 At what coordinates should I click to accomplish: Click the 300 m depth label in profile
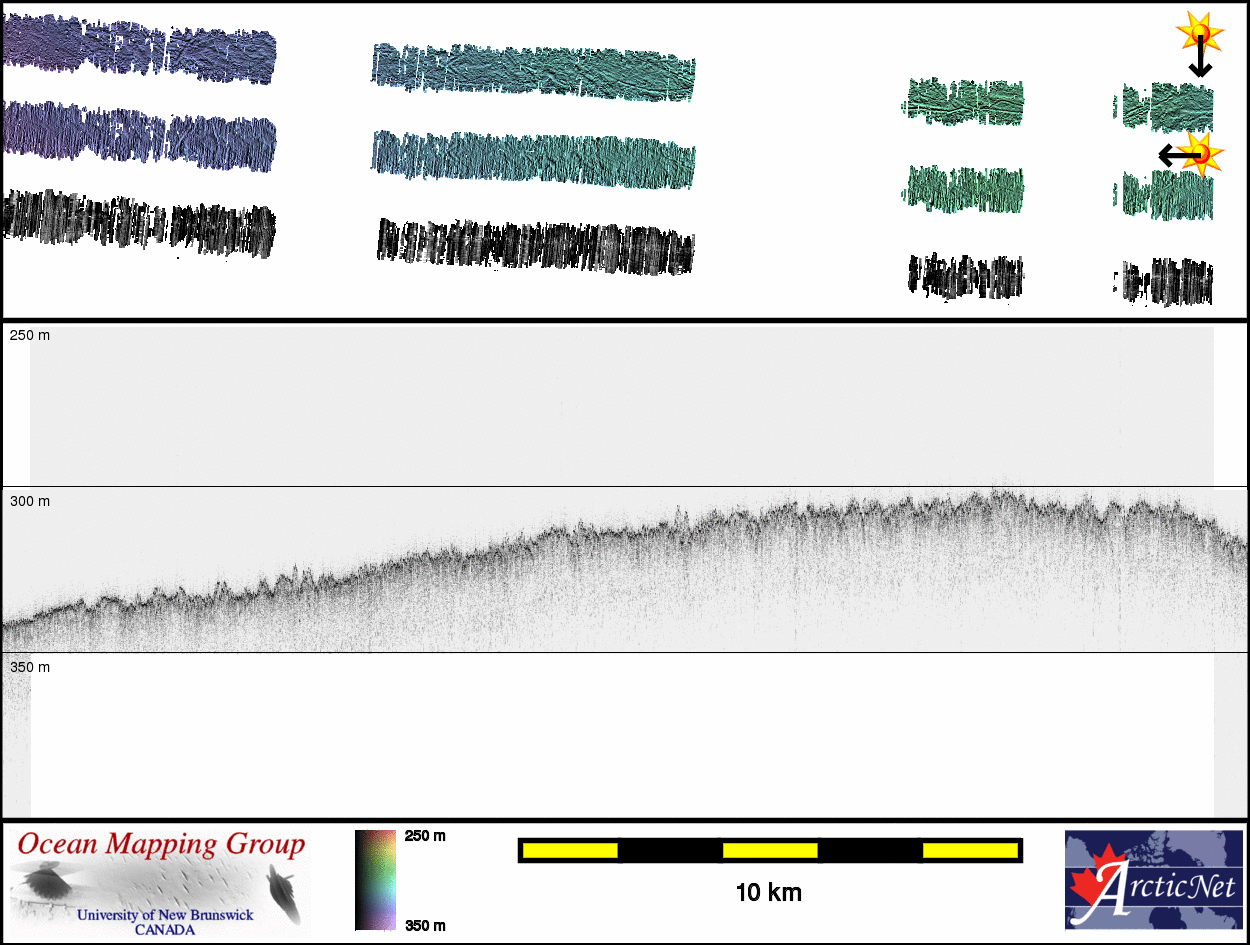30,501
